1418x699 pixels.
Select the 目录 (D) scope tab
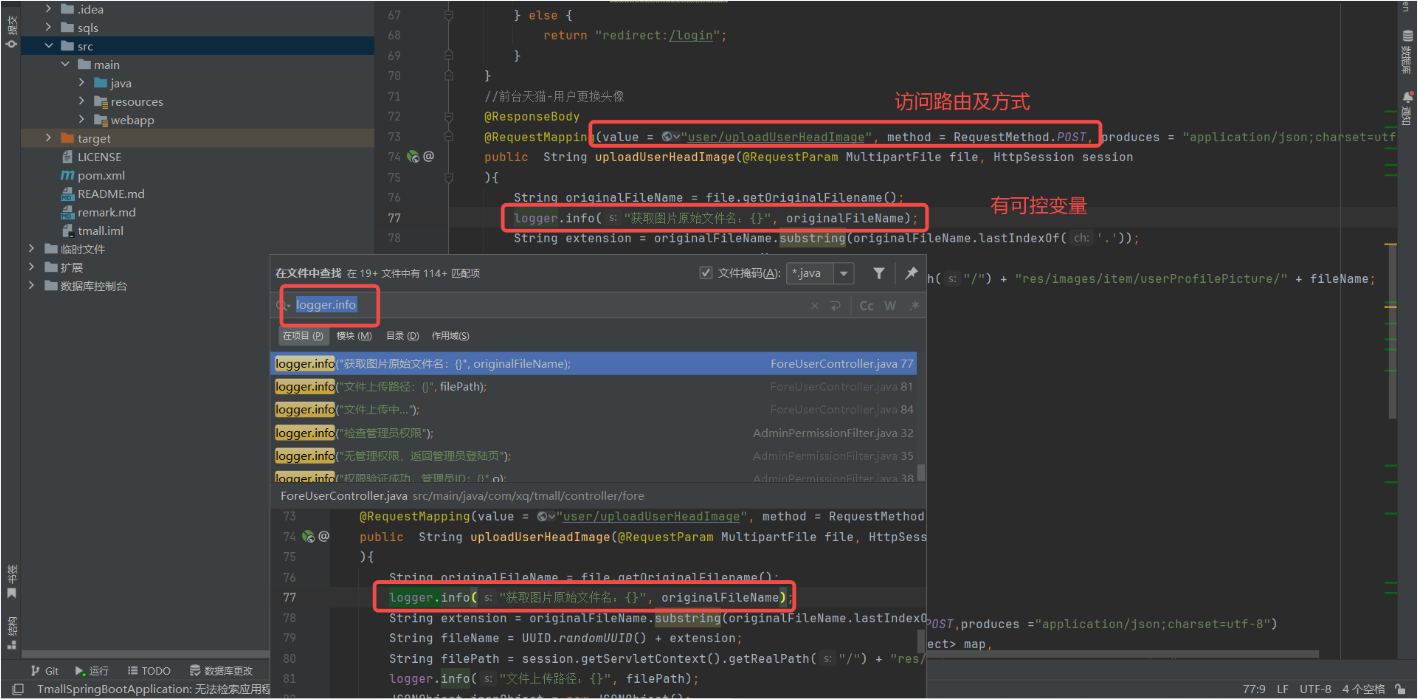coord(402,335)
